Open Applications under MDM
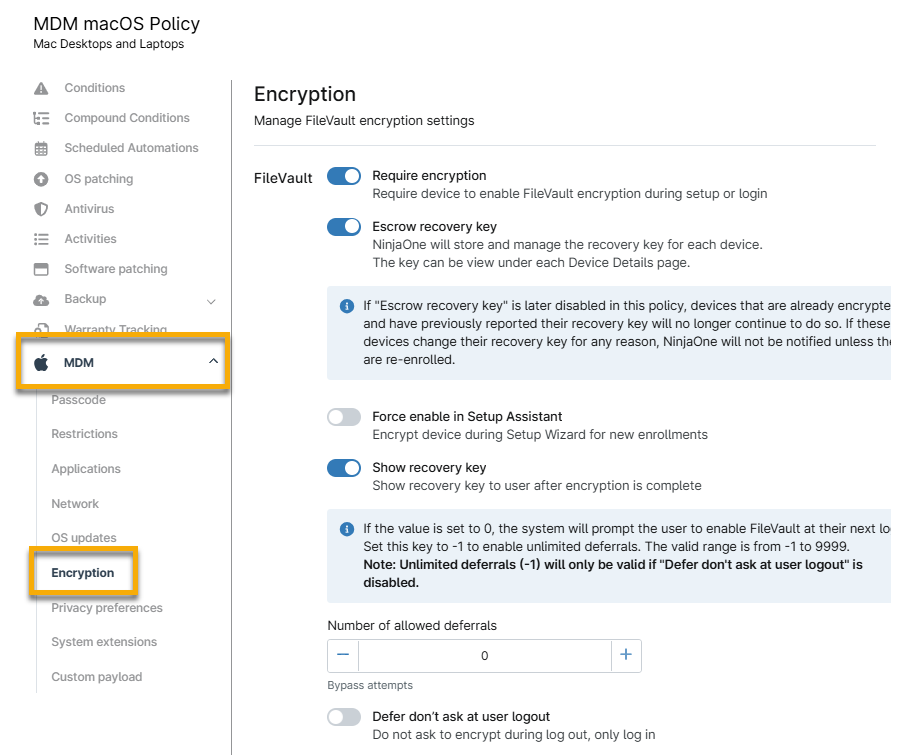This screenshot has height=755, width=906. click(x=86, y=469)
